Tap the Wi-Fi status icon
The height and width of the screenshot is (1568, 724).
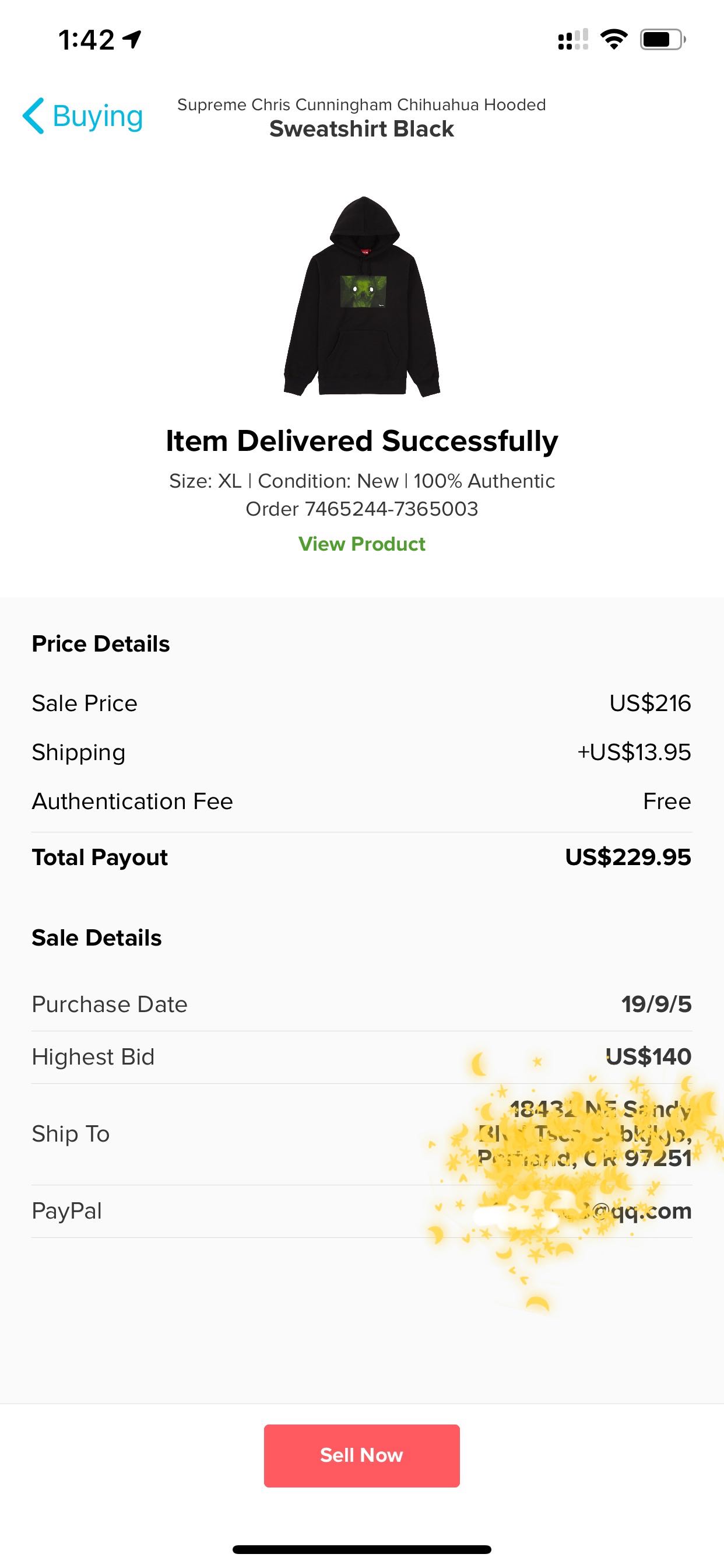coord(613,40)
